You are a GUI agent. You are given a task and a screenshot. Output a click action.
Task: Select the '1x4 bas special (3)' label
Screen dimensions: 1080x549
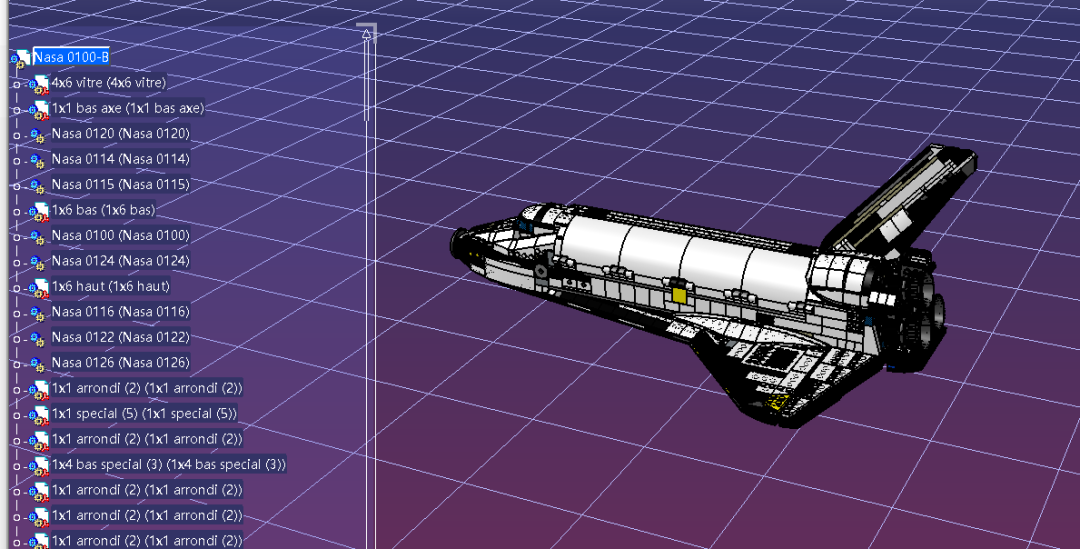(x=168, y=465)
